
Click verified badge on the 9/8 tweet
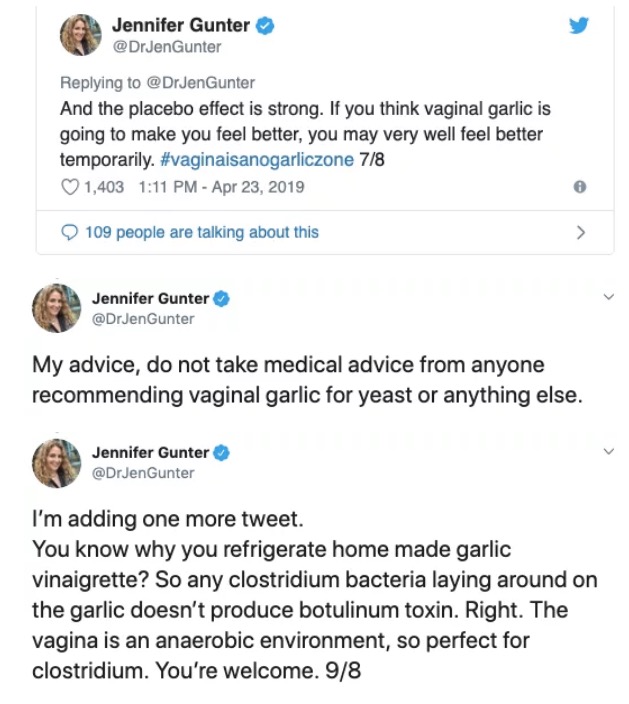223,452
